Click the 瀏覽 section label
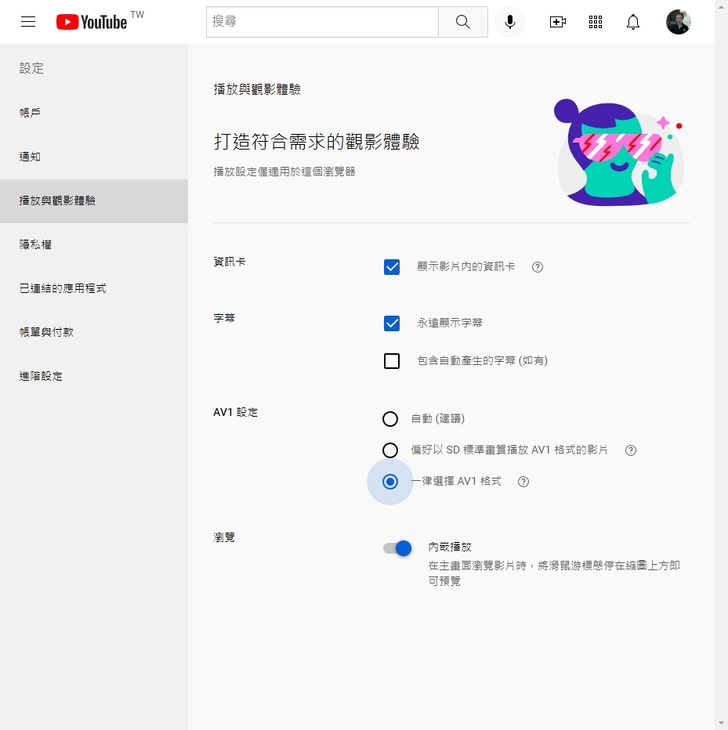 point(224,537)
